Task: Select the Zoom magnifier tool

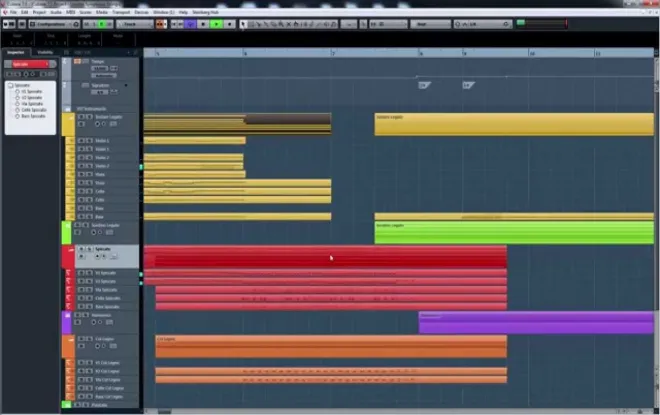Action: pyautogui.click(x=281, y=24)
